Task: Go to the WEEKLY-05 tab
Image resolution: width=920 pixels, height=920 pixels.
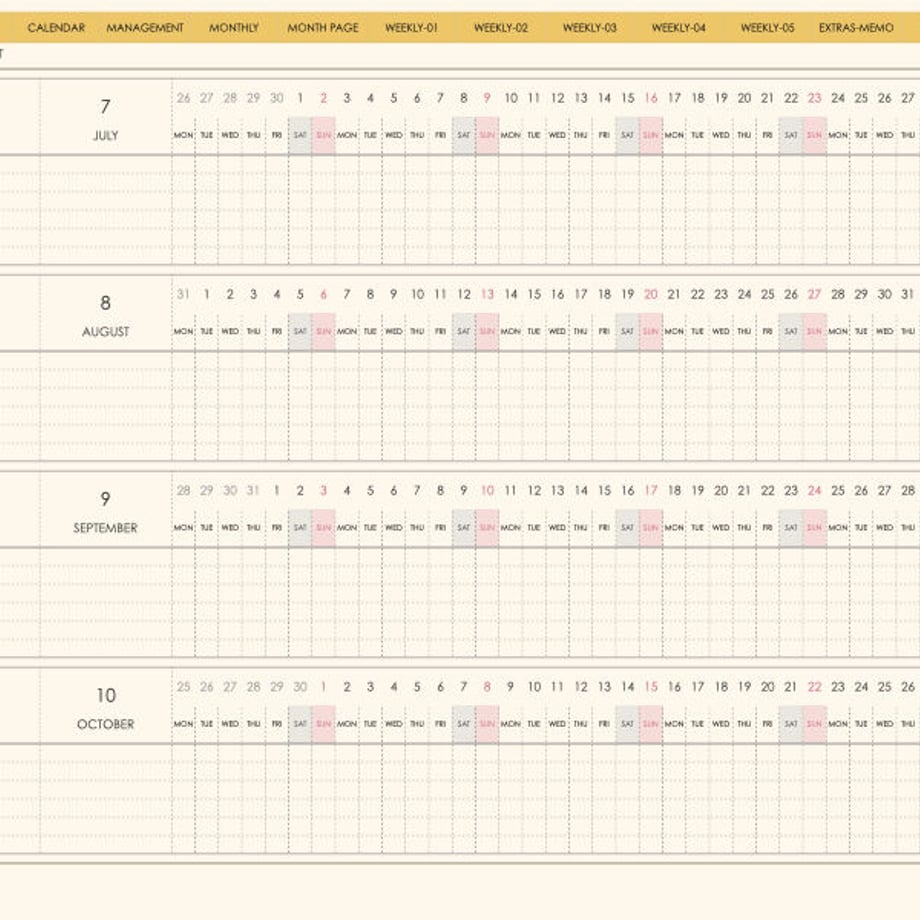Action: [767, 28]
